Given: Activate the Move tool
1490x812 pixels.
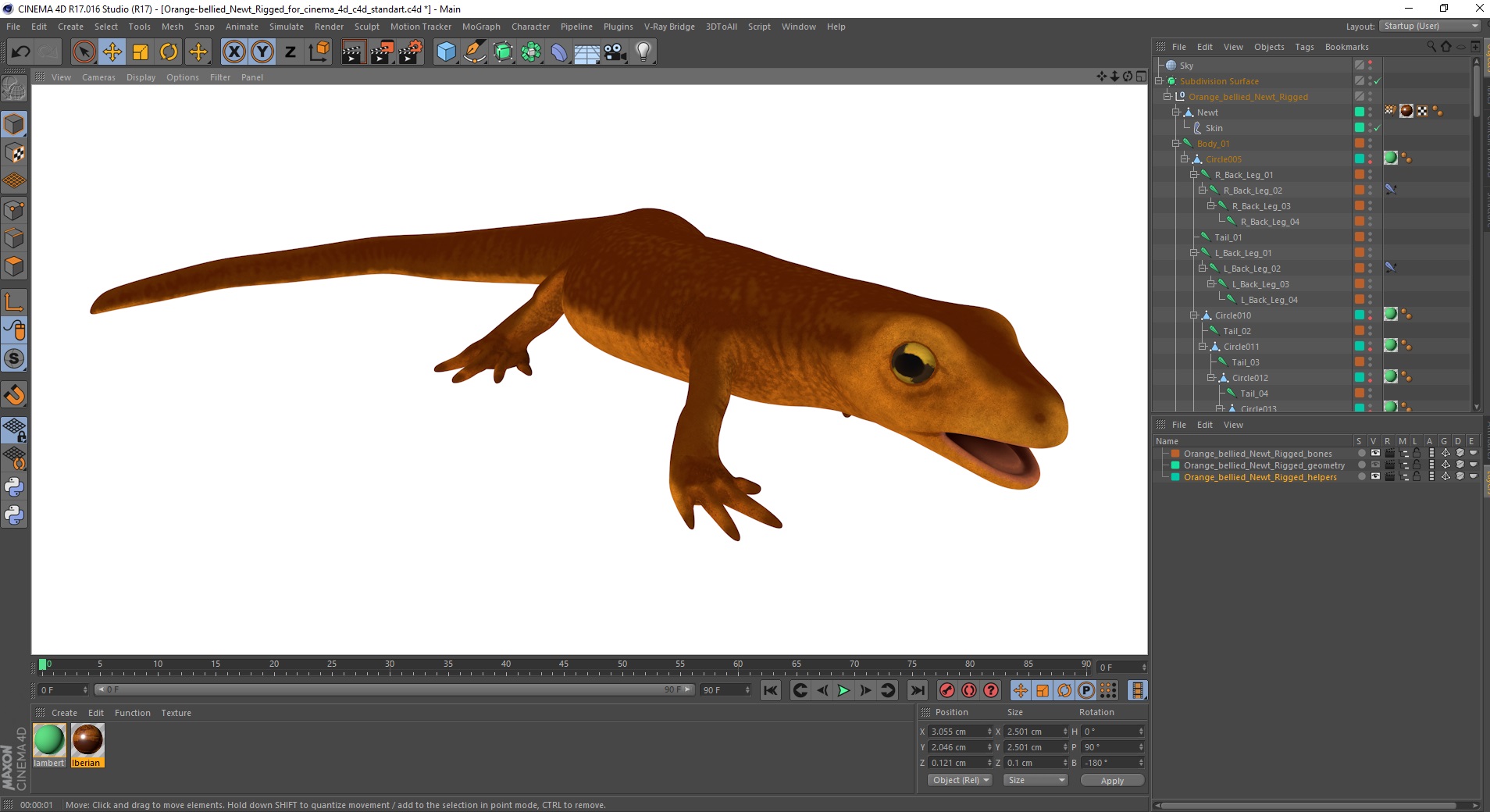Looking at the screenshot, I should point(112,52).
